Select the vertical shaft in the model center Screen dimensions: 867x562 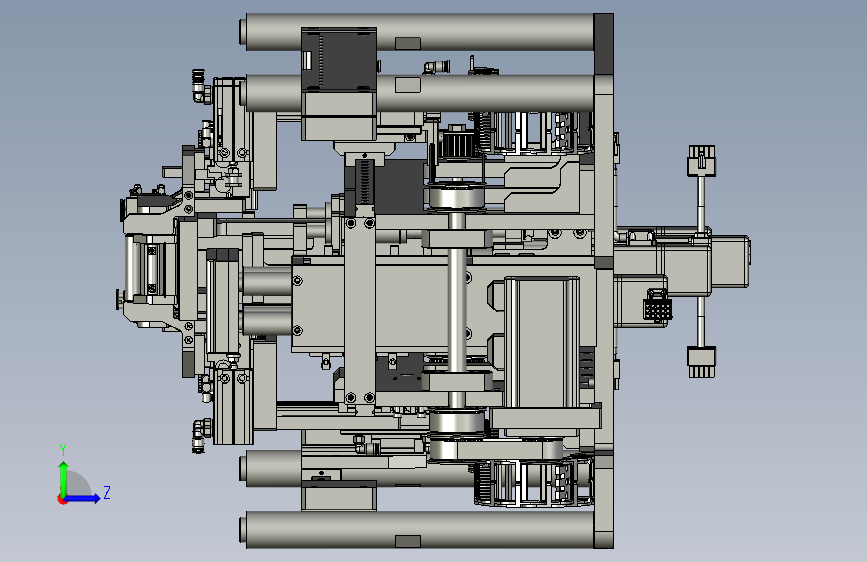(457, 310)
